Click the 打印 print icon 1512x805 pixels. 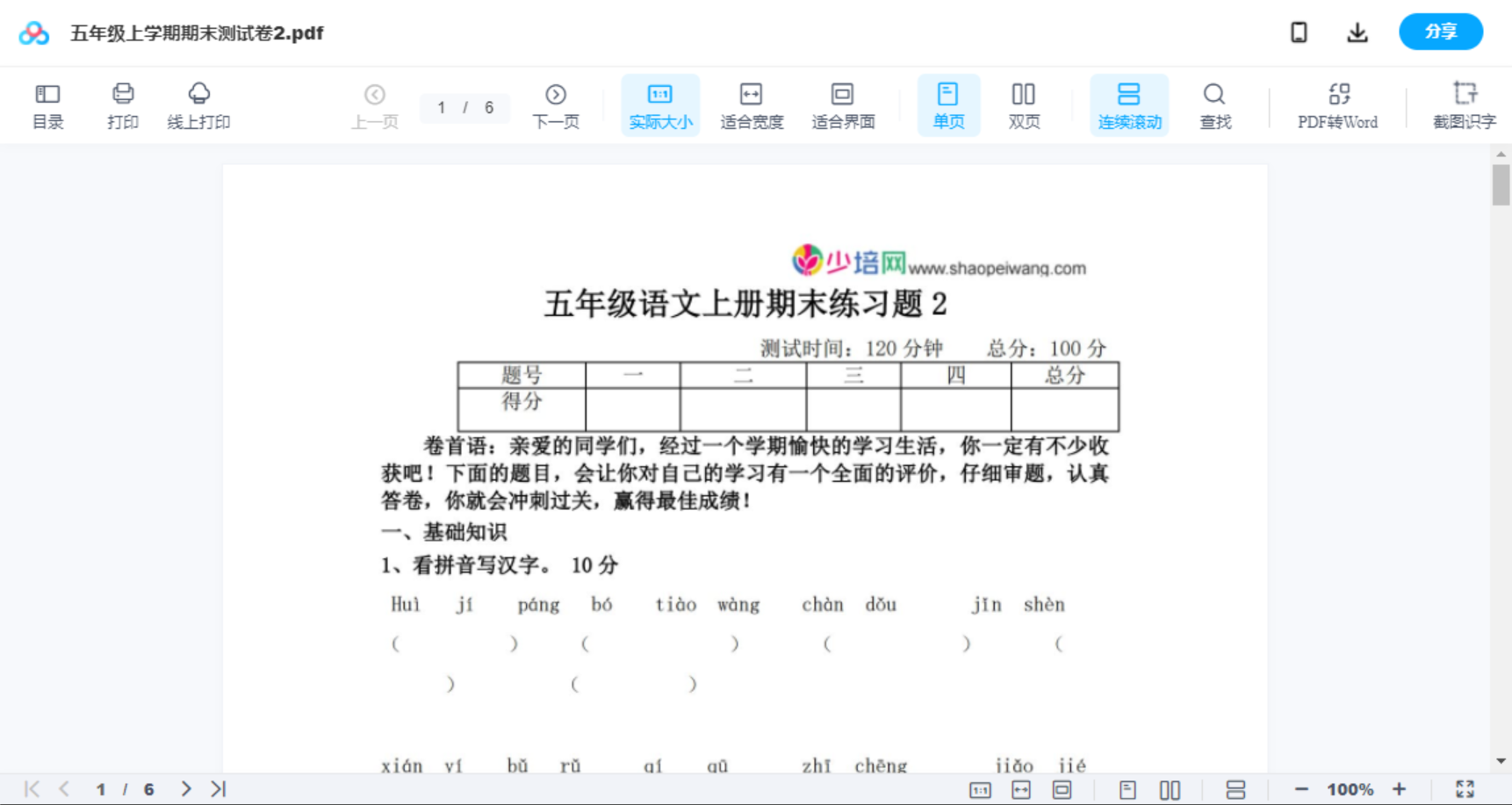[123, 104]
